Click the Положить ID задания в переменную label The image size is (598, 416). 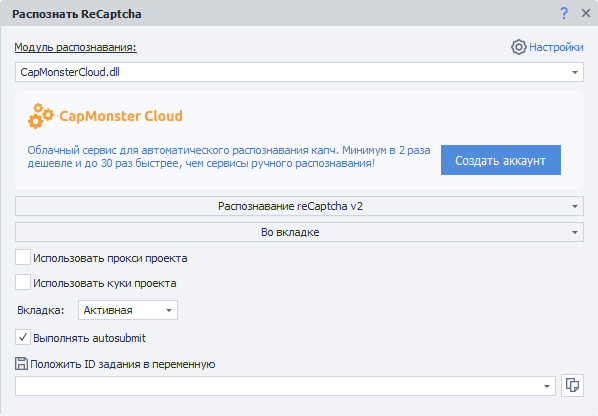(122, 364)
